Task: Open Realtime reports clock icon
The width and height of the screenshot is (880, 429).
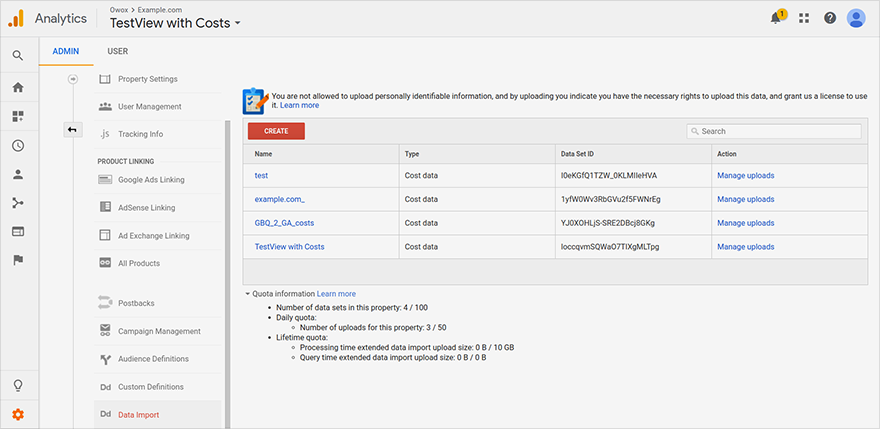Action: pos(18,145)
